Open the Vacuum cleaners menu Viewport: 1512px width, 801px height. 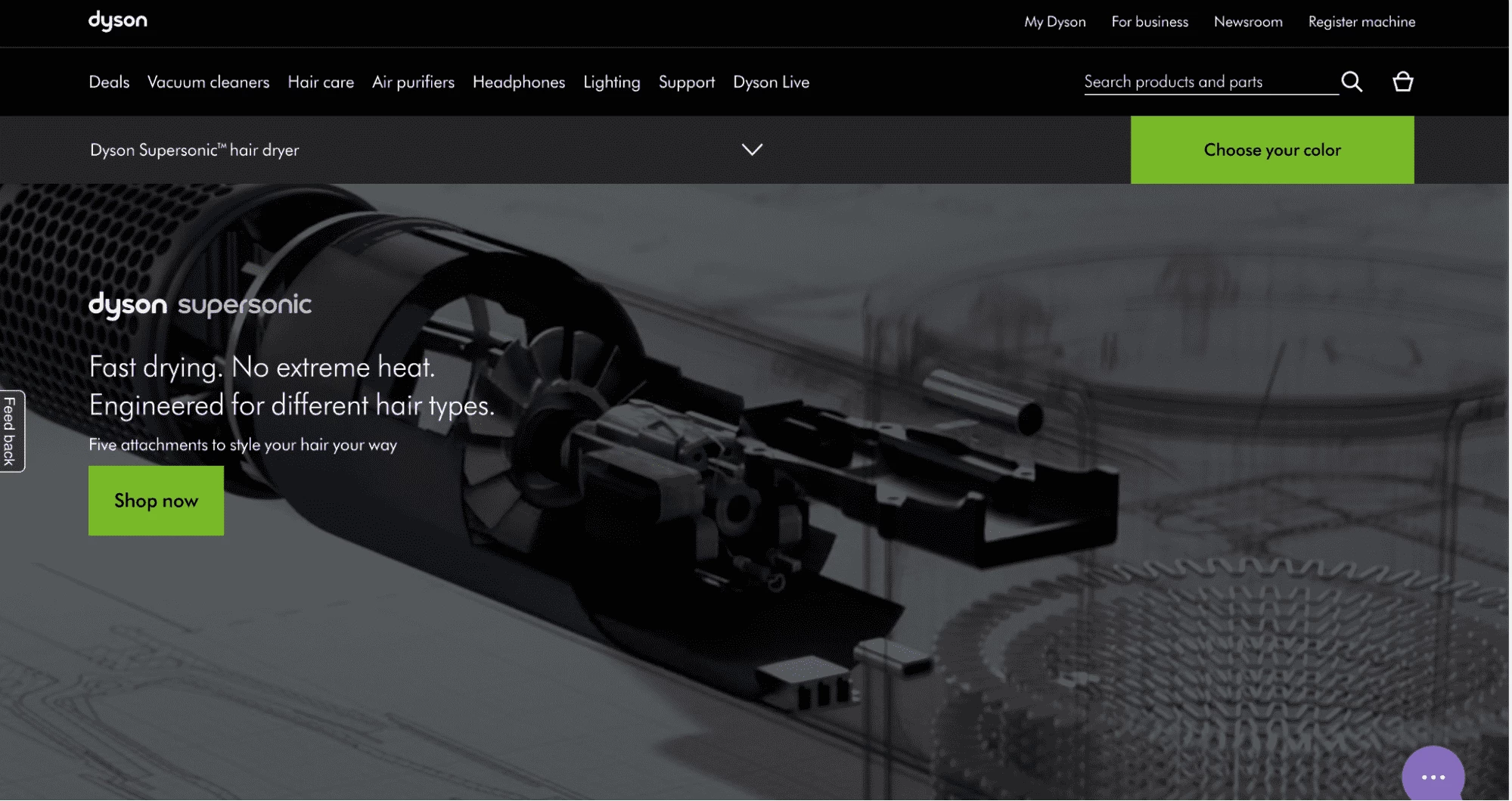[x=208, y=82]
